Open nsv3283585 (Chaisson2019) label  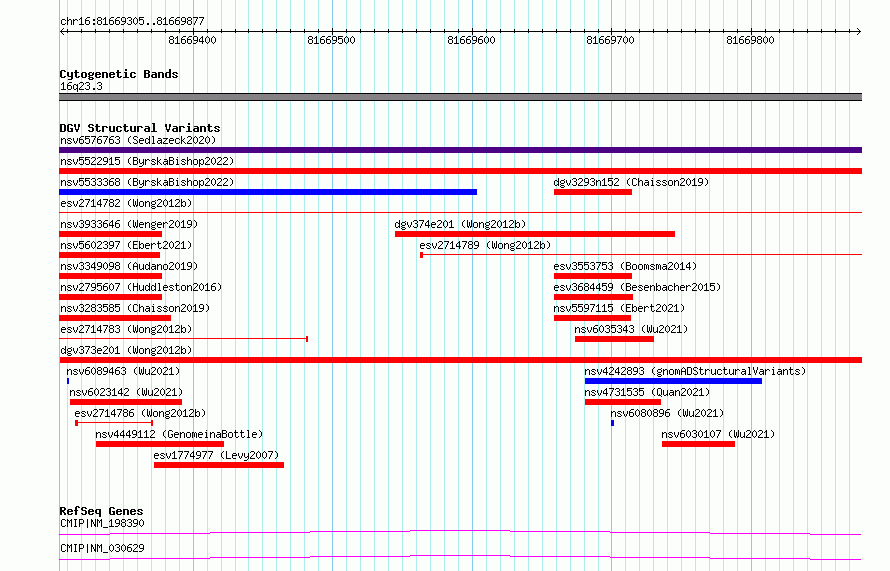click(x=135, y=308)
